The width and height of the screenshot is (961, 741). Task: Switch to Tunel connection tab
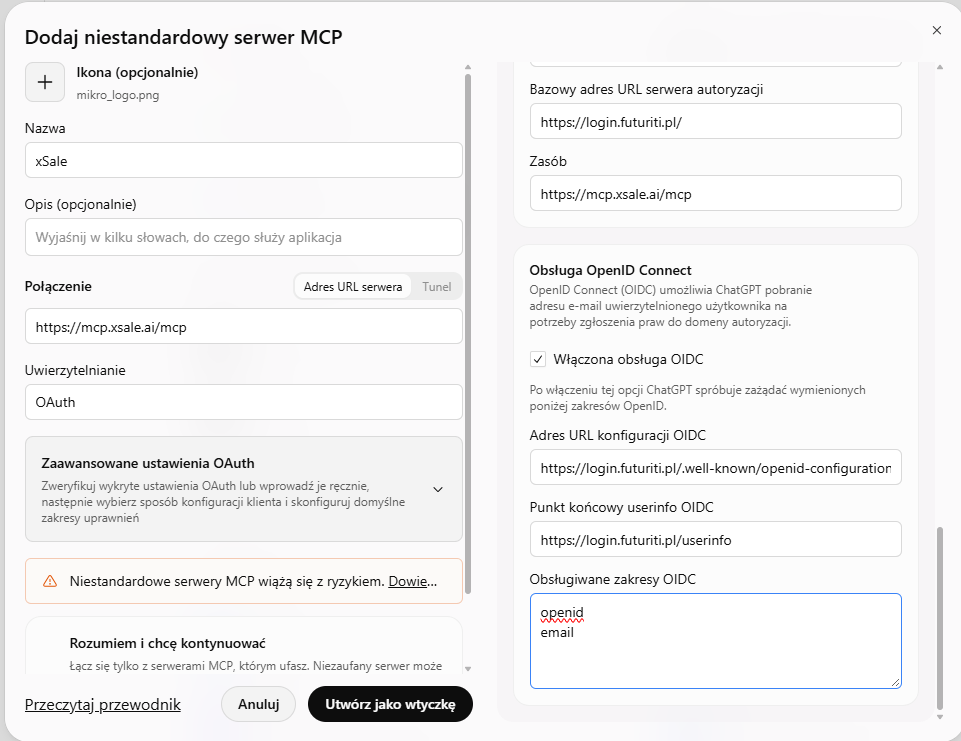coord(436,287)
